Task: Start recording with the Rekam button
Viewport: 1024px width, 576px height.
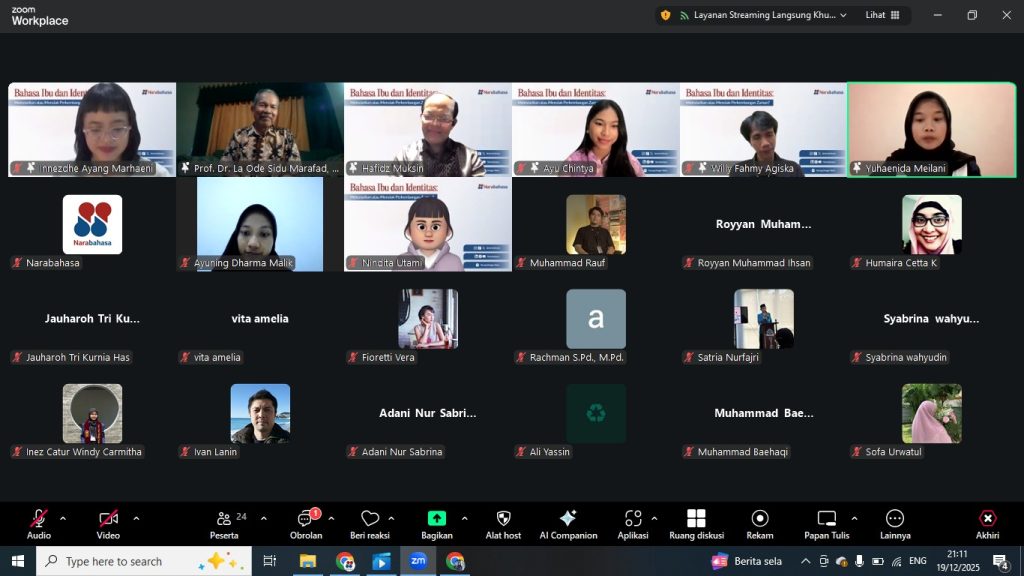Action: (760, 522)
